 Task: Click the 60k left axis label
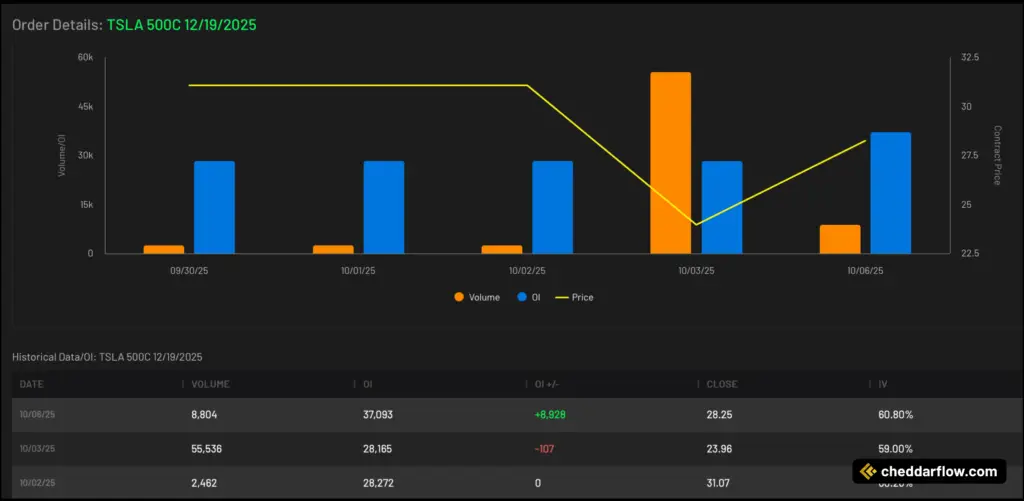pyautogui.click(x=86, y=57)
